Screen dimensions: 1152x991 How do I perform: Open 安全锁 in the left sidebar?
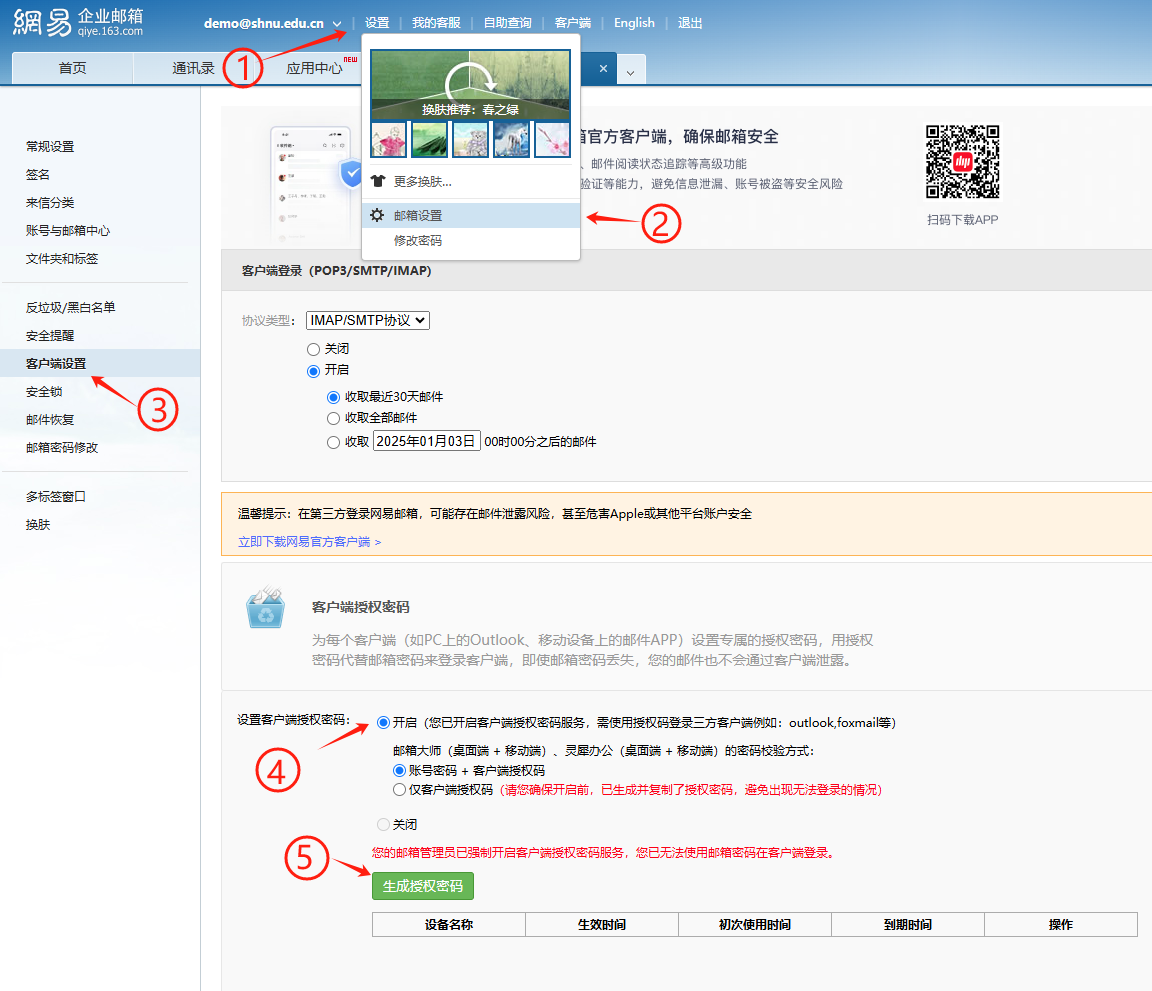click(x=44, y=392)
